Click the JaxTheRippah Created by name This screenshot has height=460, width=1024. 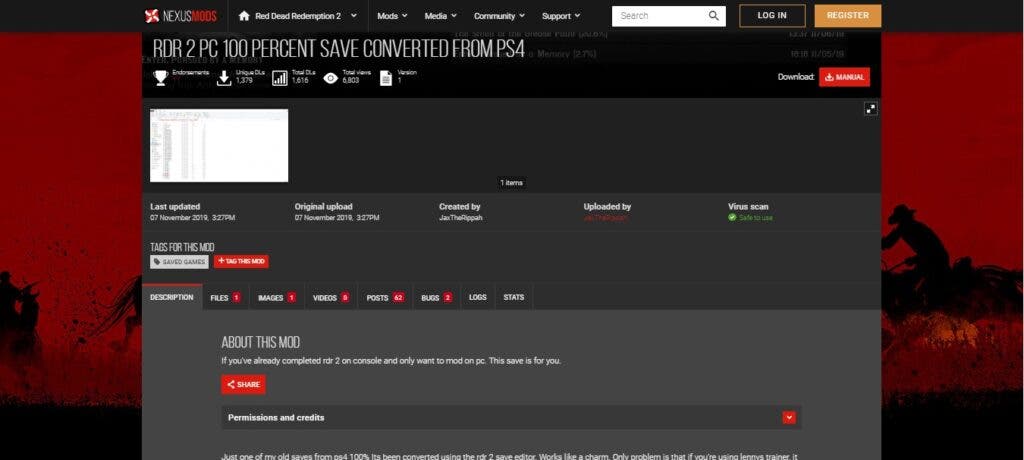[461, 218]
